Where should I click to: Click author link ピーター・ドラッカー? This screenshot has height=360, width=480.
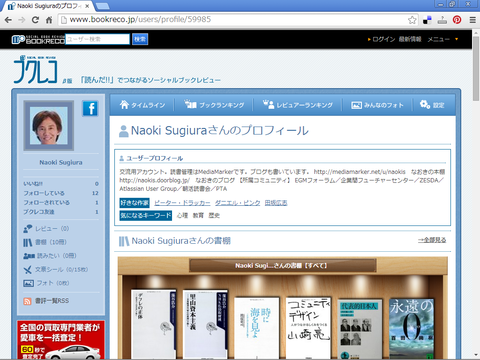[182, 203]
